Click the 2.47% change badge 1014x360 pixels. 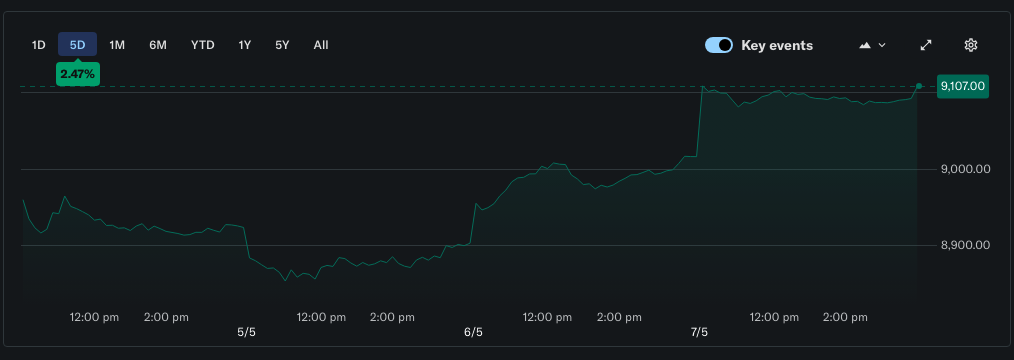coord(78,74)
